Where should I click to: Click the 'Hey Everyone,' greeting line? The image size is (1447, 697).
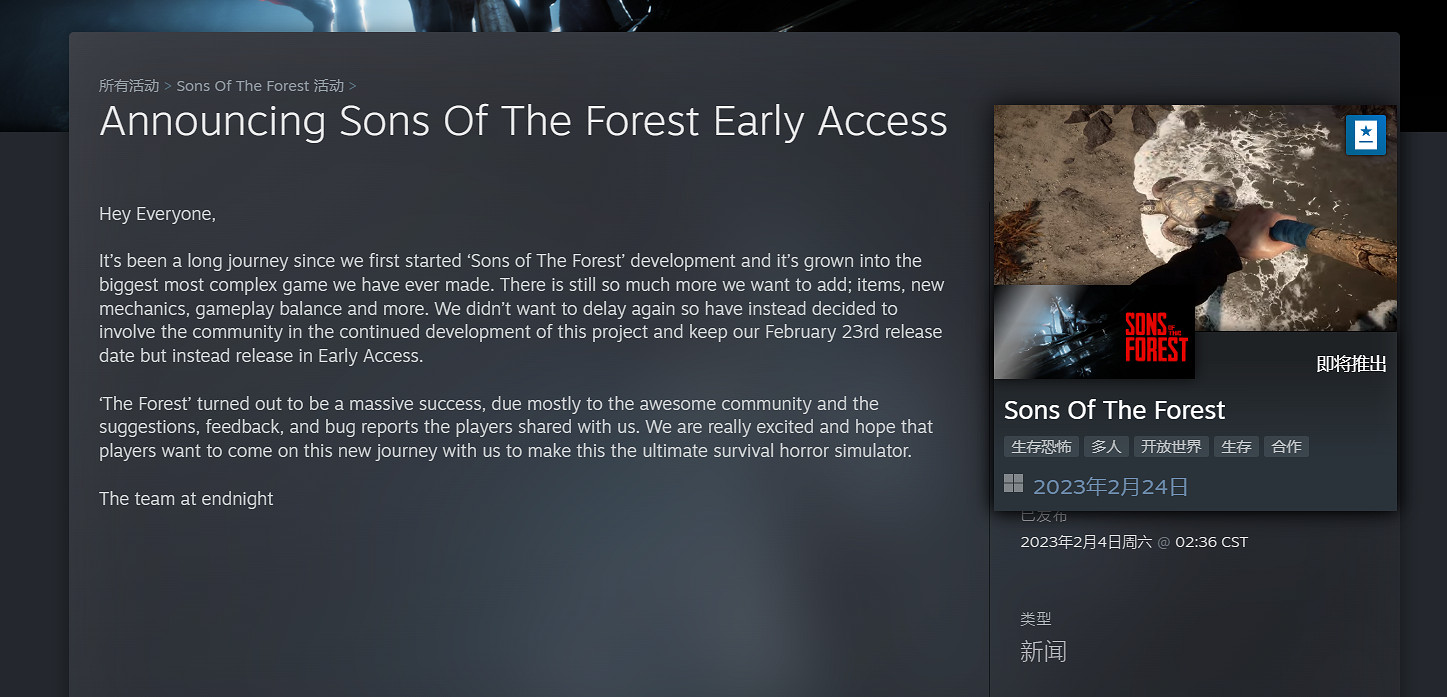[x=157, y=214]
